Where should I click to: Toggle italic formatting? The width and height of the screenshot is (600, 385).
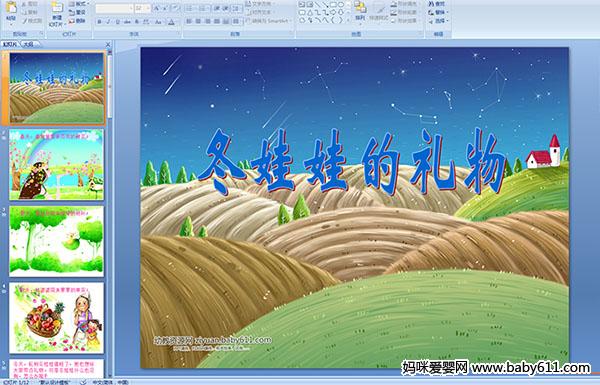coord(109,22)
